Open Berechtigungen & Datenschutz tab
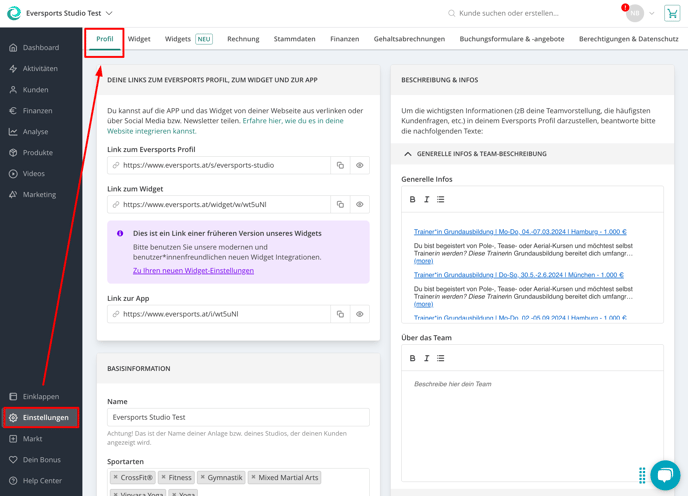This screenshot has height=496, width=688. [628, 39]
